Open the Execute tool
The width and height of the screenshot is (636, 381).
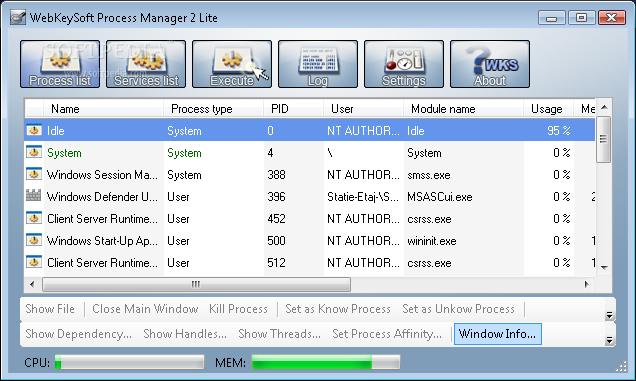pyautogui.click(x=232, y=64)
